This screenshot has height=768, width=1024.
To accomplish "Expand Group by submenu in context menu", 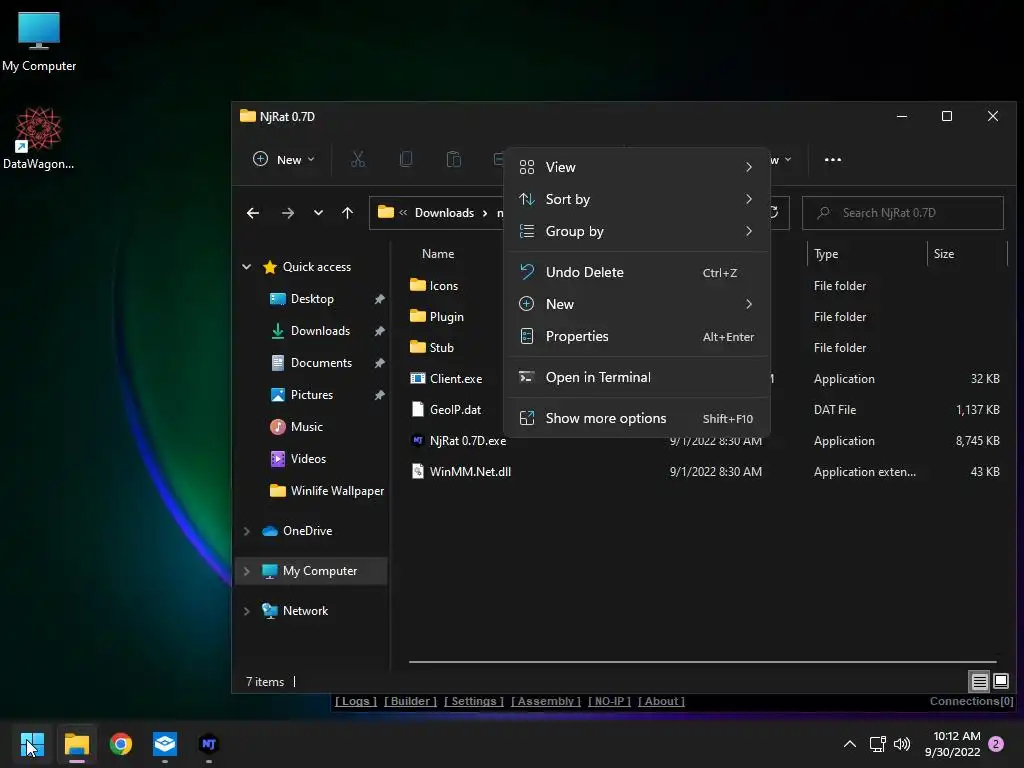I will pos(637,231).
